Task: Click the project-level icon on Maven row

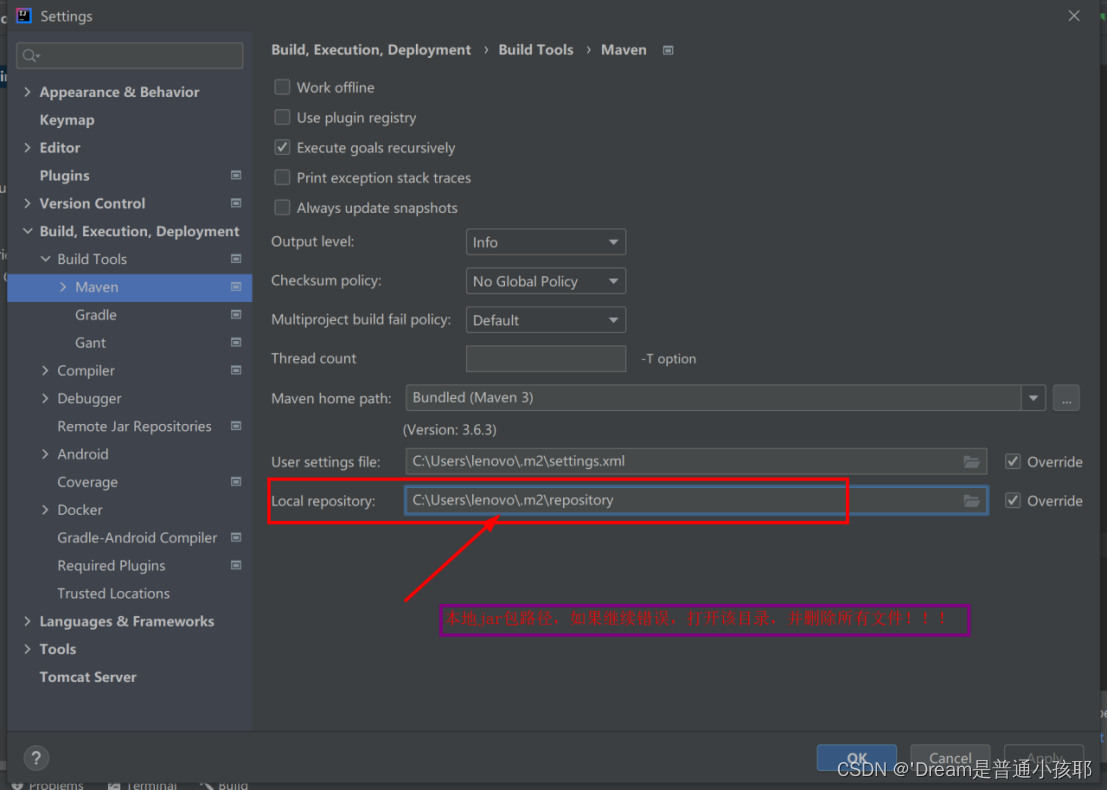Action: tap(236, 287)
